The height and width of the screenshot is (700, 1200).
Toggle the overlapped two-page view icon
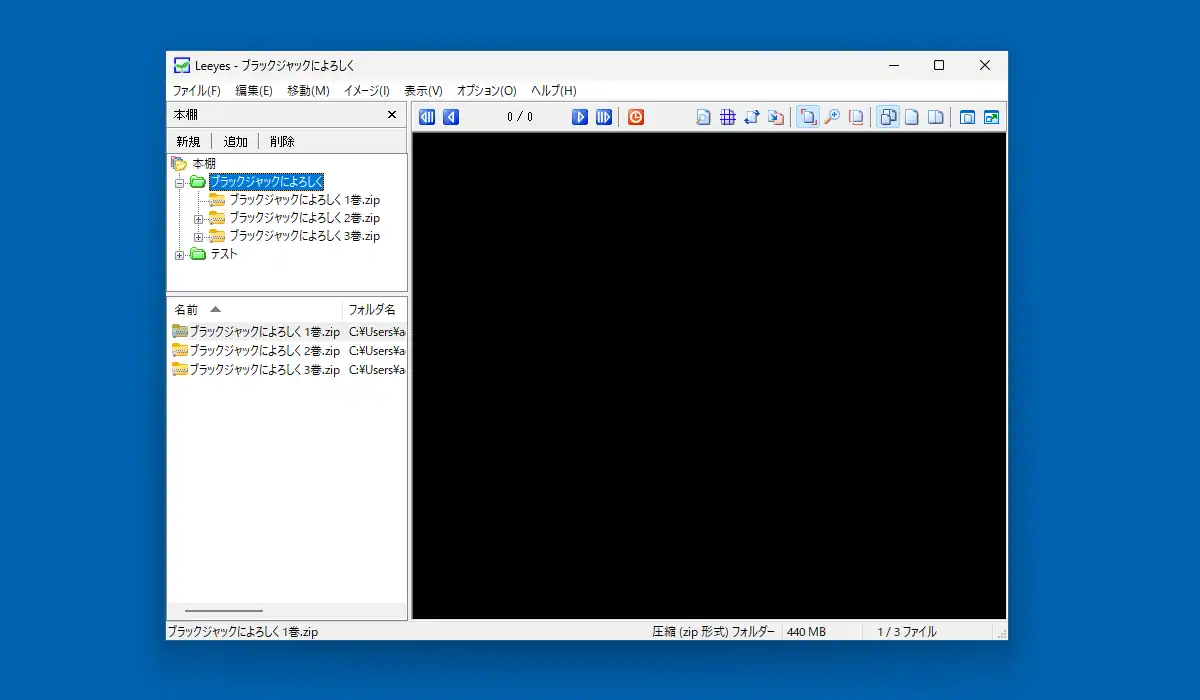pos(888,117)
